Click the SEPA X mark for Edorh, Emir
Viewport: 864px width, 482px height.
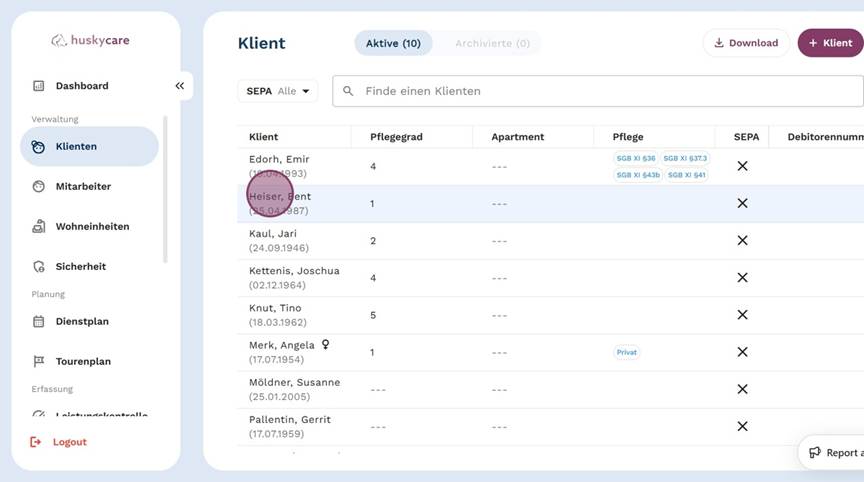coord(742,166)
